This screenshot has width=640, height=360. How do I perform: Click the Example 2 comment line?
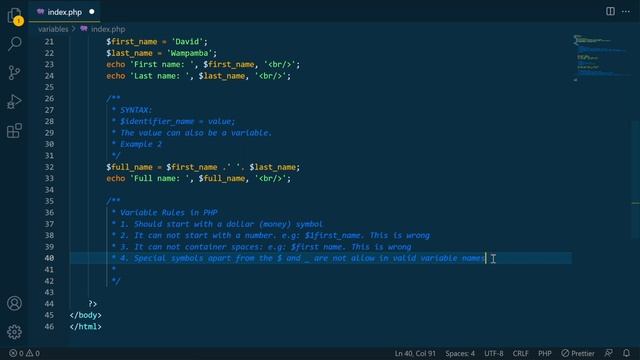point(136,144)
